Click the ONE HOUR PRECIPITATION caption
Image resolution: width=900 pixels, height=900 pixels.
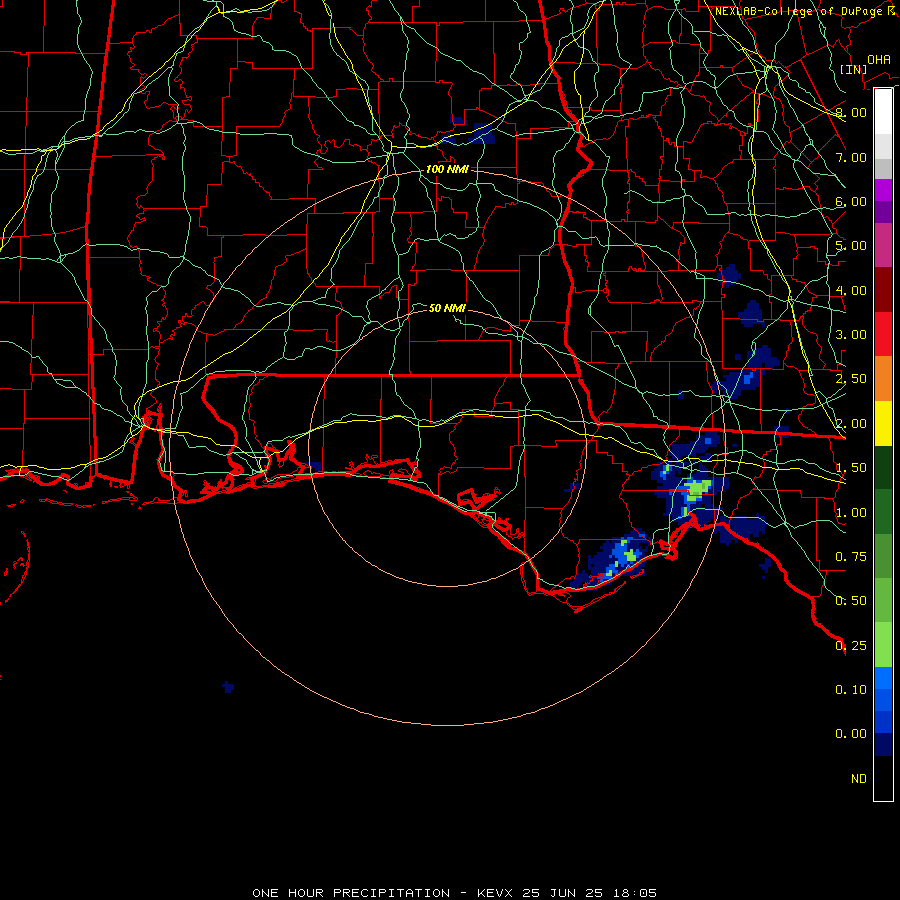351,893
